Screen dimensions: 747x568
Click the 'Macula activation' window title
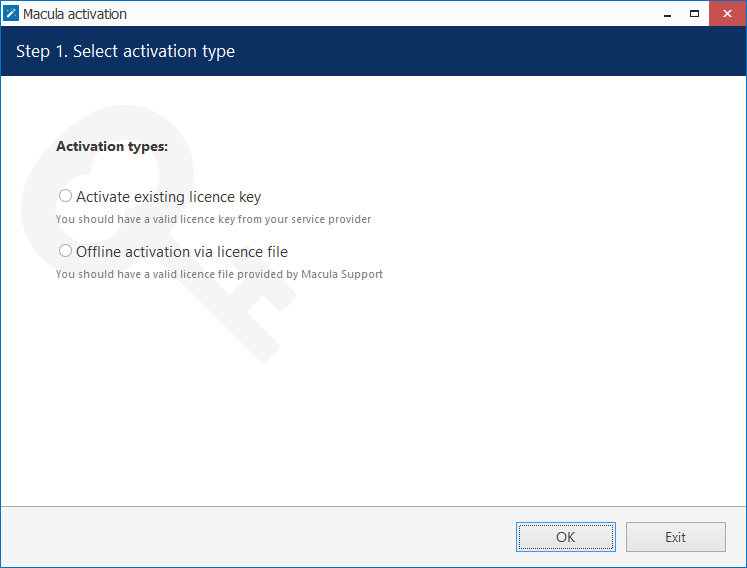(75, 14)
